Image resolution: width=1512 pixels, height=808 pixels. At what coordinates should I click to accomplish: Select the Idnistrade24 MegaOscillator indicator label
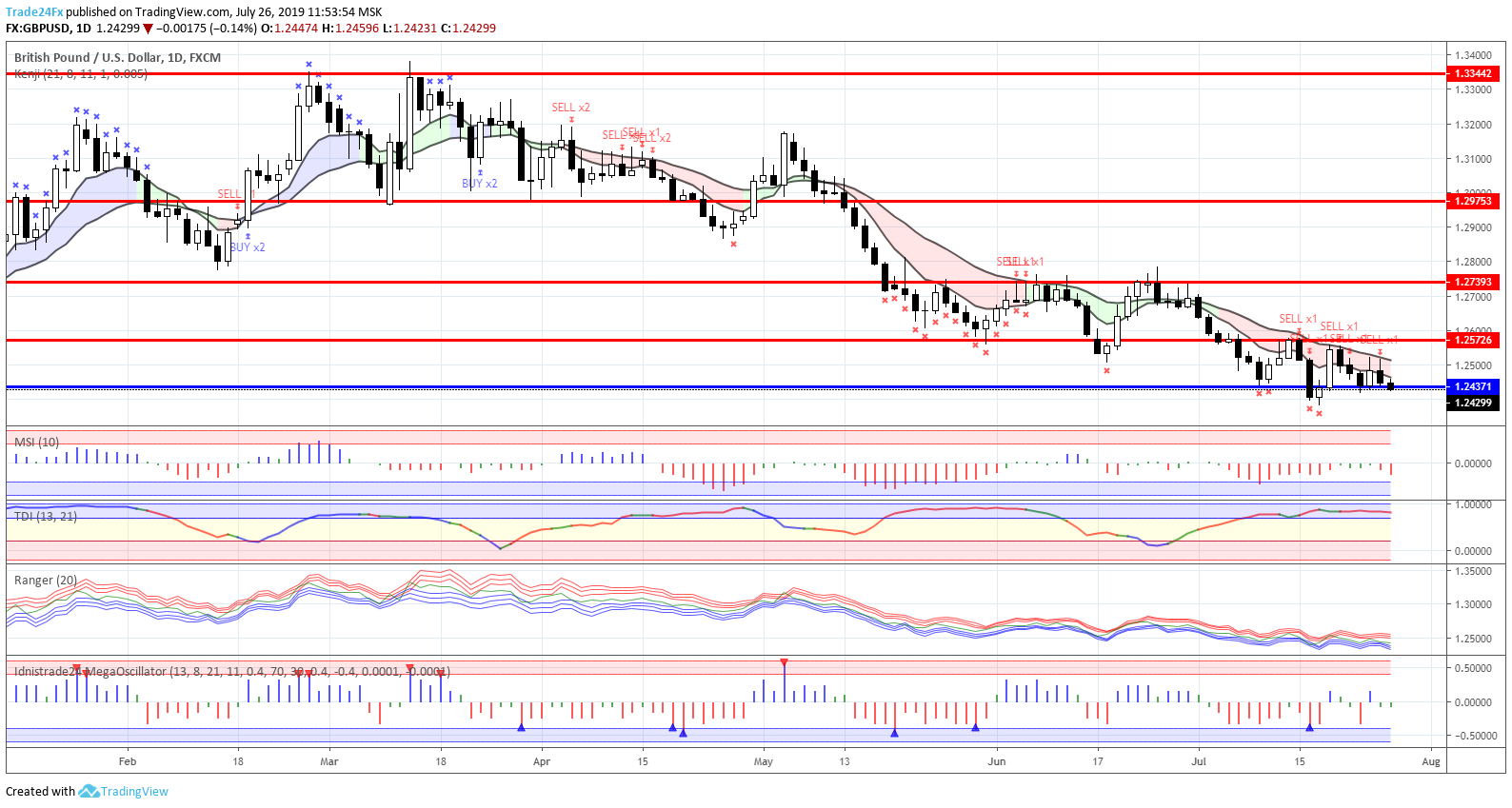point(231,671)
